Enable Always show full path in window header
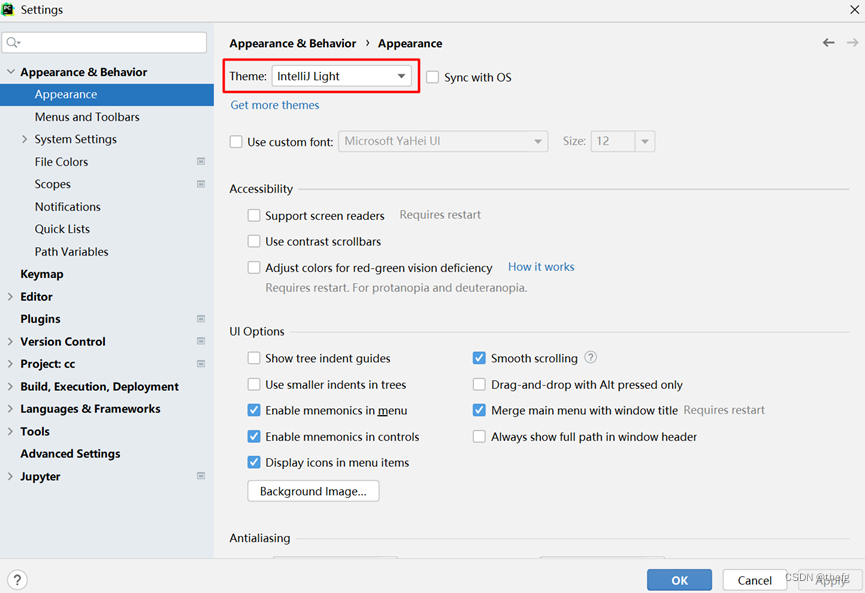This screenshot has height=593, width=865. coord(479,436)
